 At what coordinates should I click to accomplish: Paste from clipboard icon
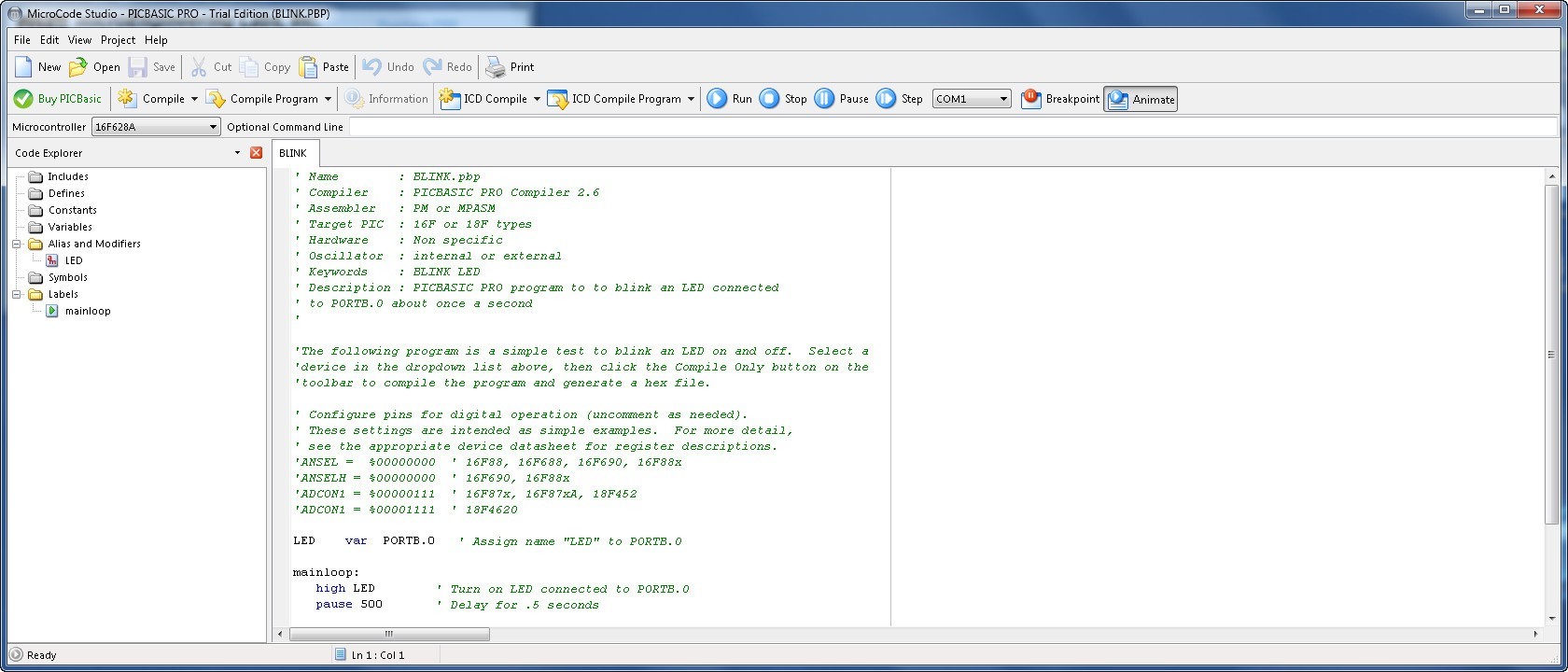click(308, 67)
